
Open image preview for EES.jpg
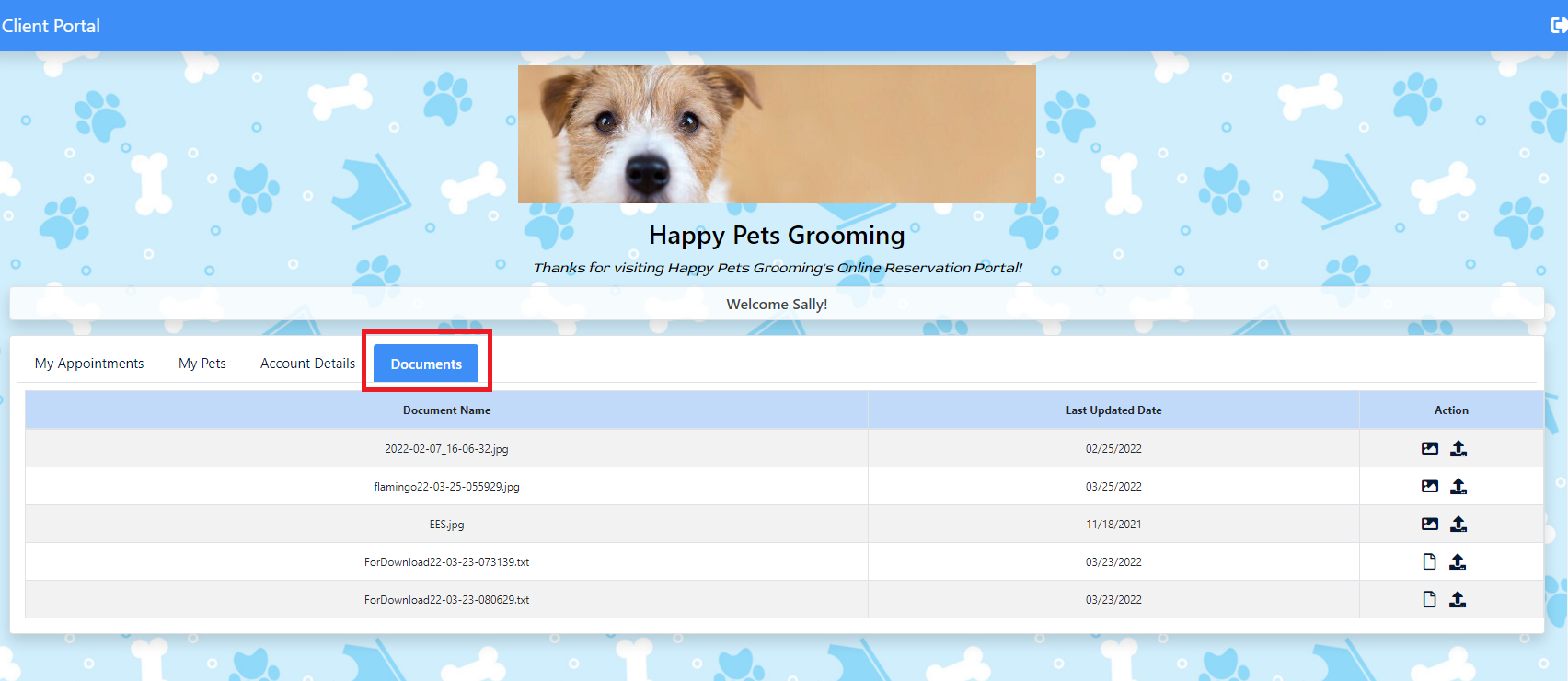(x=1429, y=524)
